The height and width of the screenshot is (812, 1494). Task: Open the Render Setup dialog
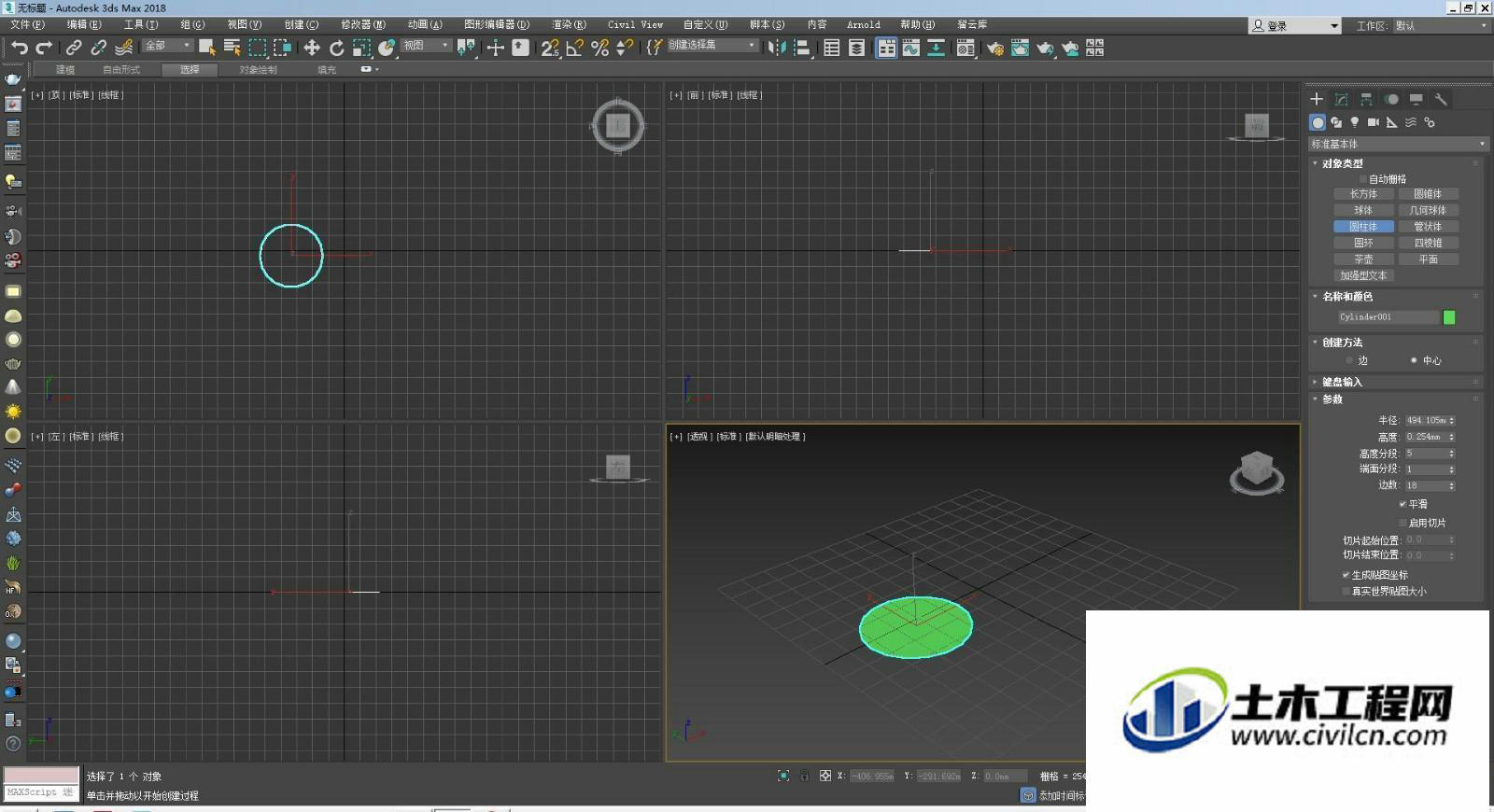coord(995,48)
